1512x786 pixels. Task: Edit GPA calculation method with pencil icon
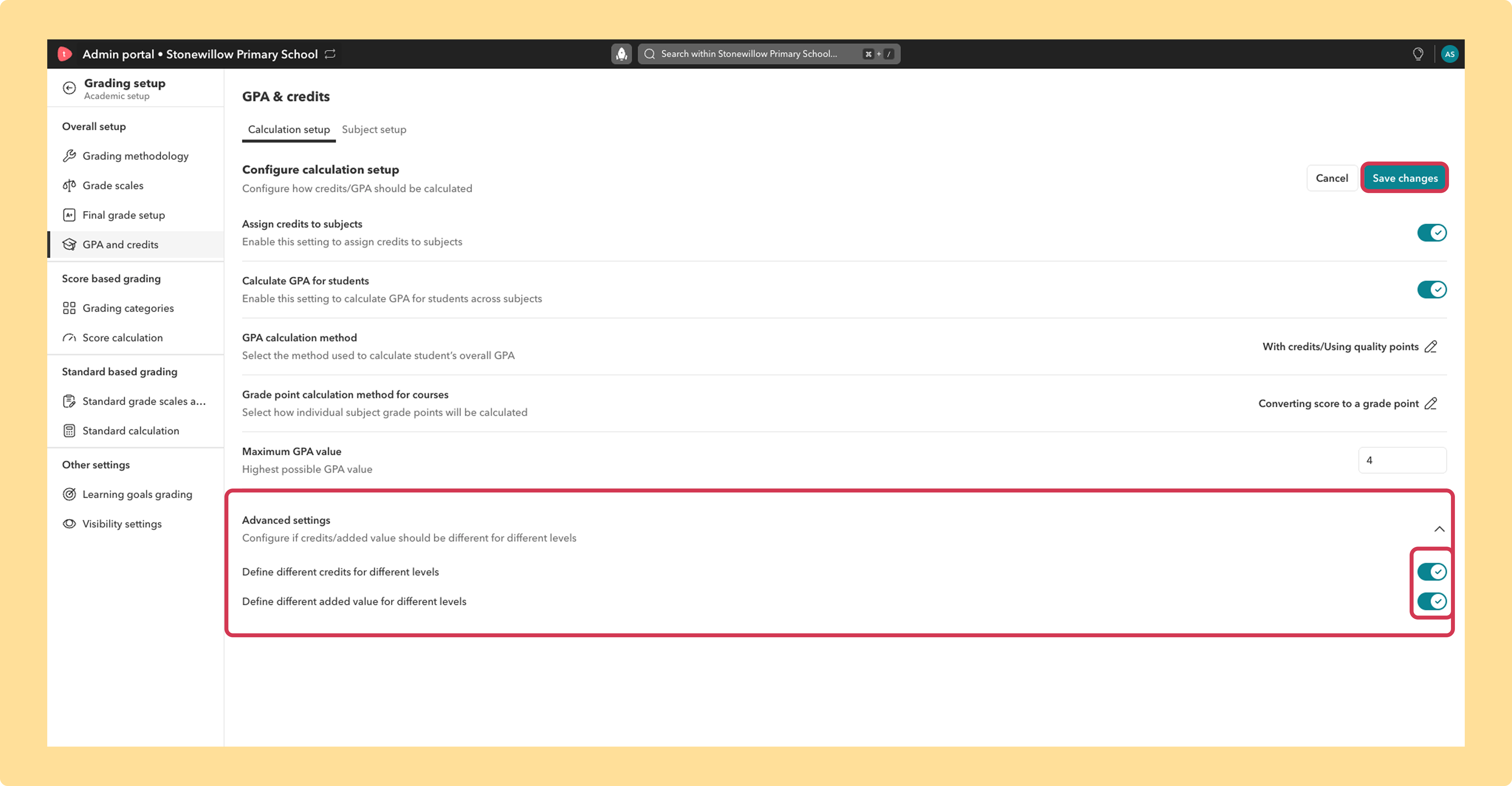tap(1431, 347)
